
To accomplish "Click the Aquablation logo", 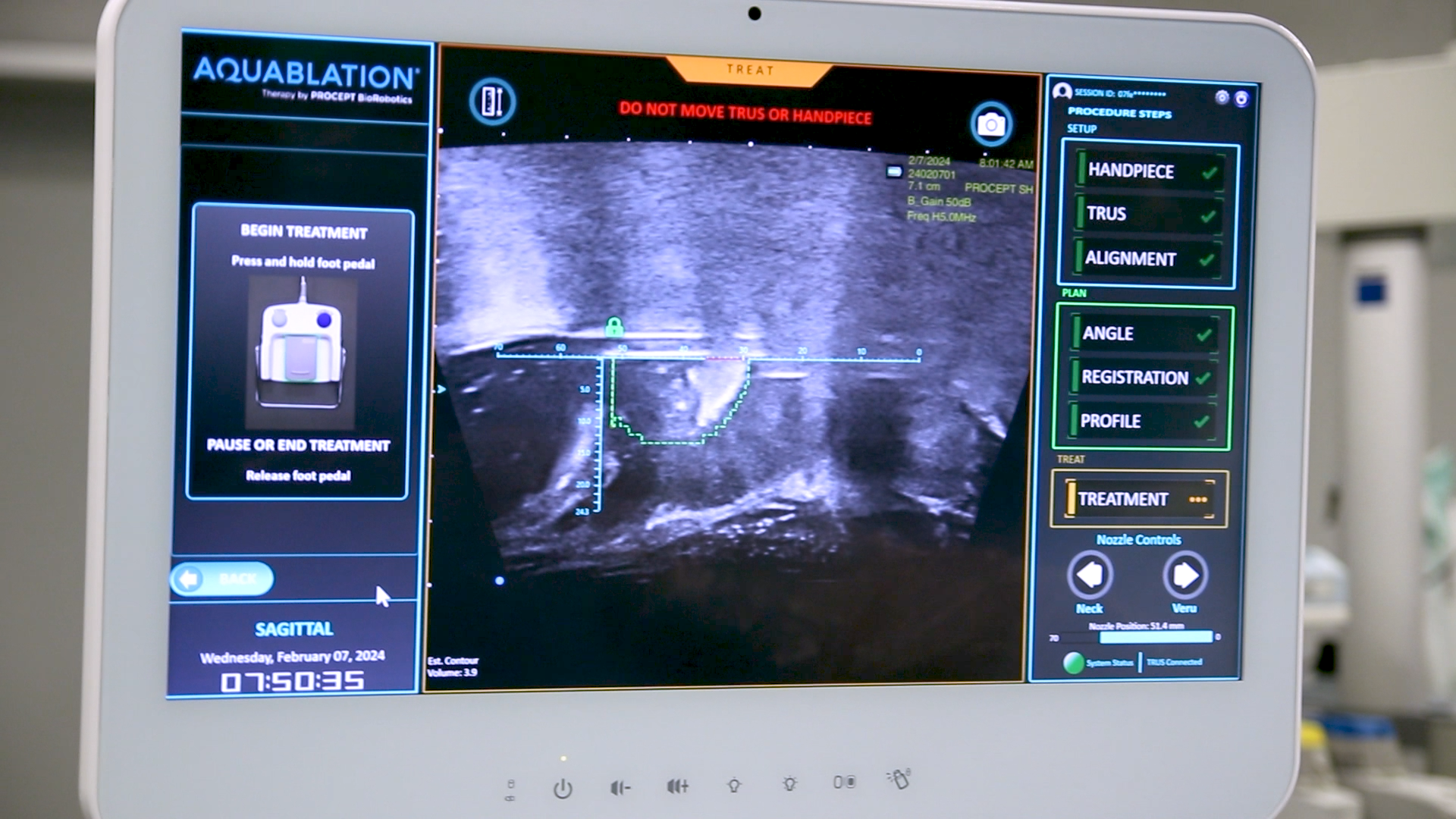I will (x=305, y=78).
